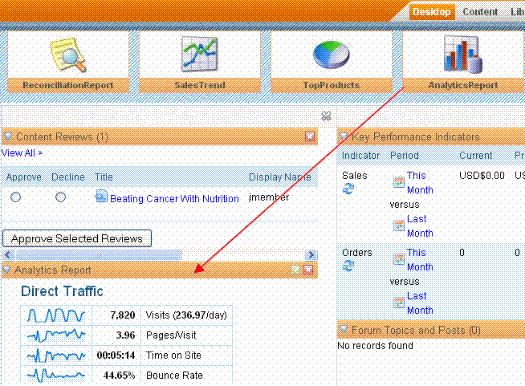525x386 pixels.
Task: Open the View All link
Action: point(22,153)
